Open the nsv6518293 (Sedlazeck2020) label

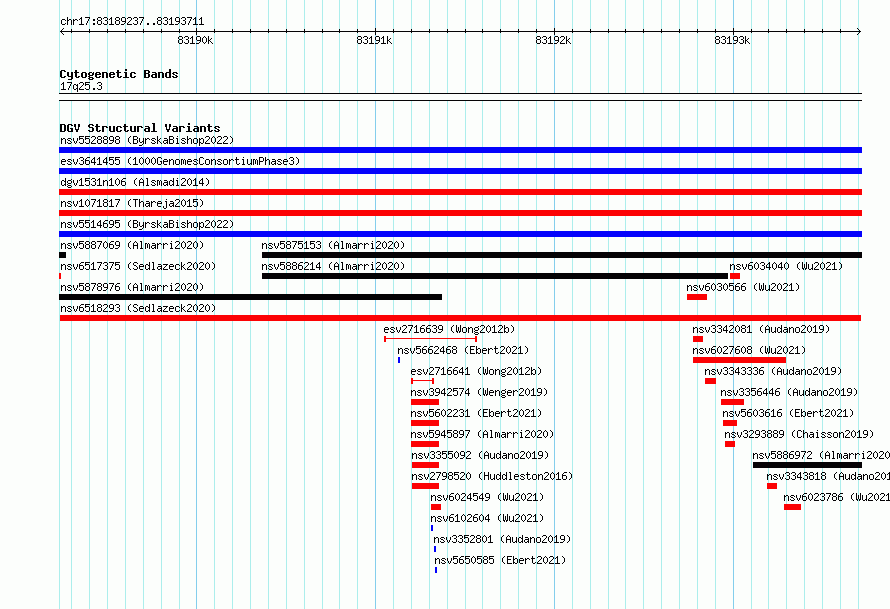[x=138, y=308]
